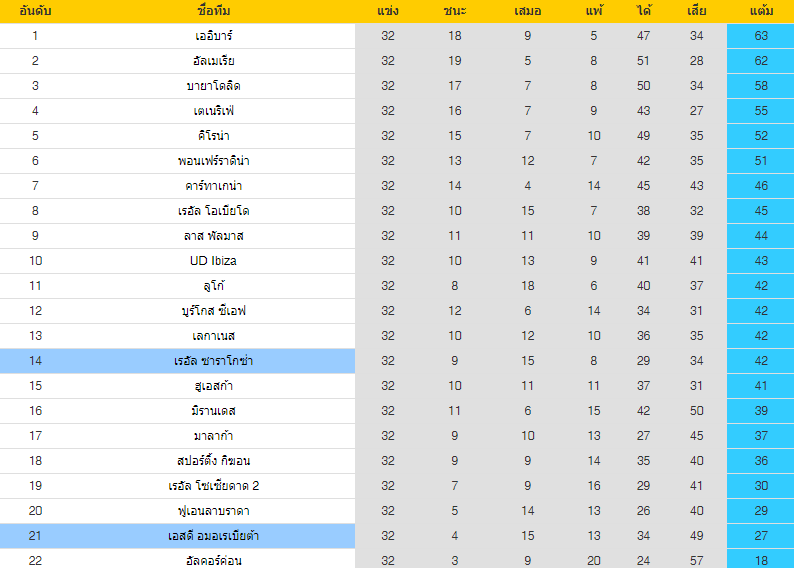Select the เสีย goals-against column header
The image size is (794, 568).
(x=697, y=11)
